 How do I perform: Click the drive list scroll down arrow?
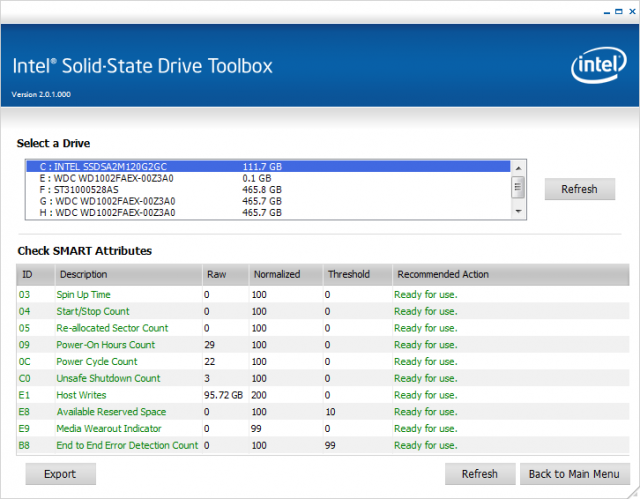[x=518, y=211]
